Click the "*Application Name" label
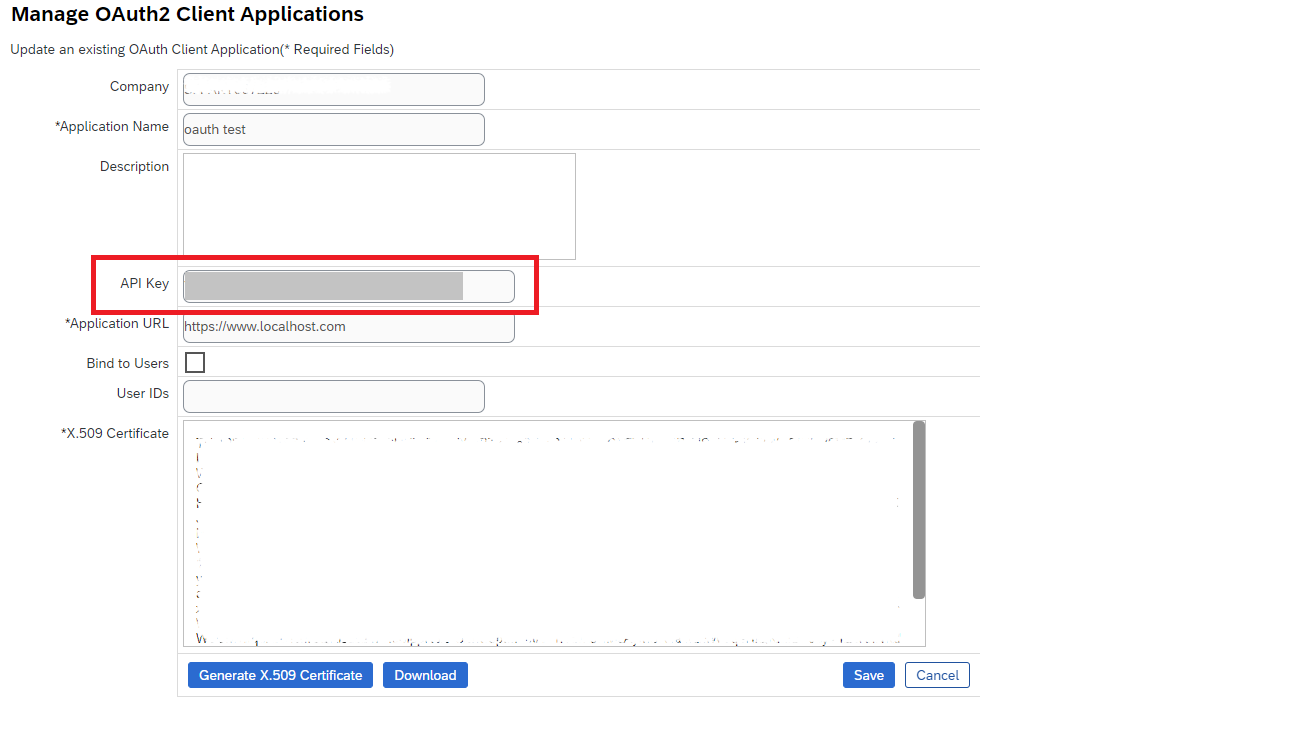 click(112, 126)
